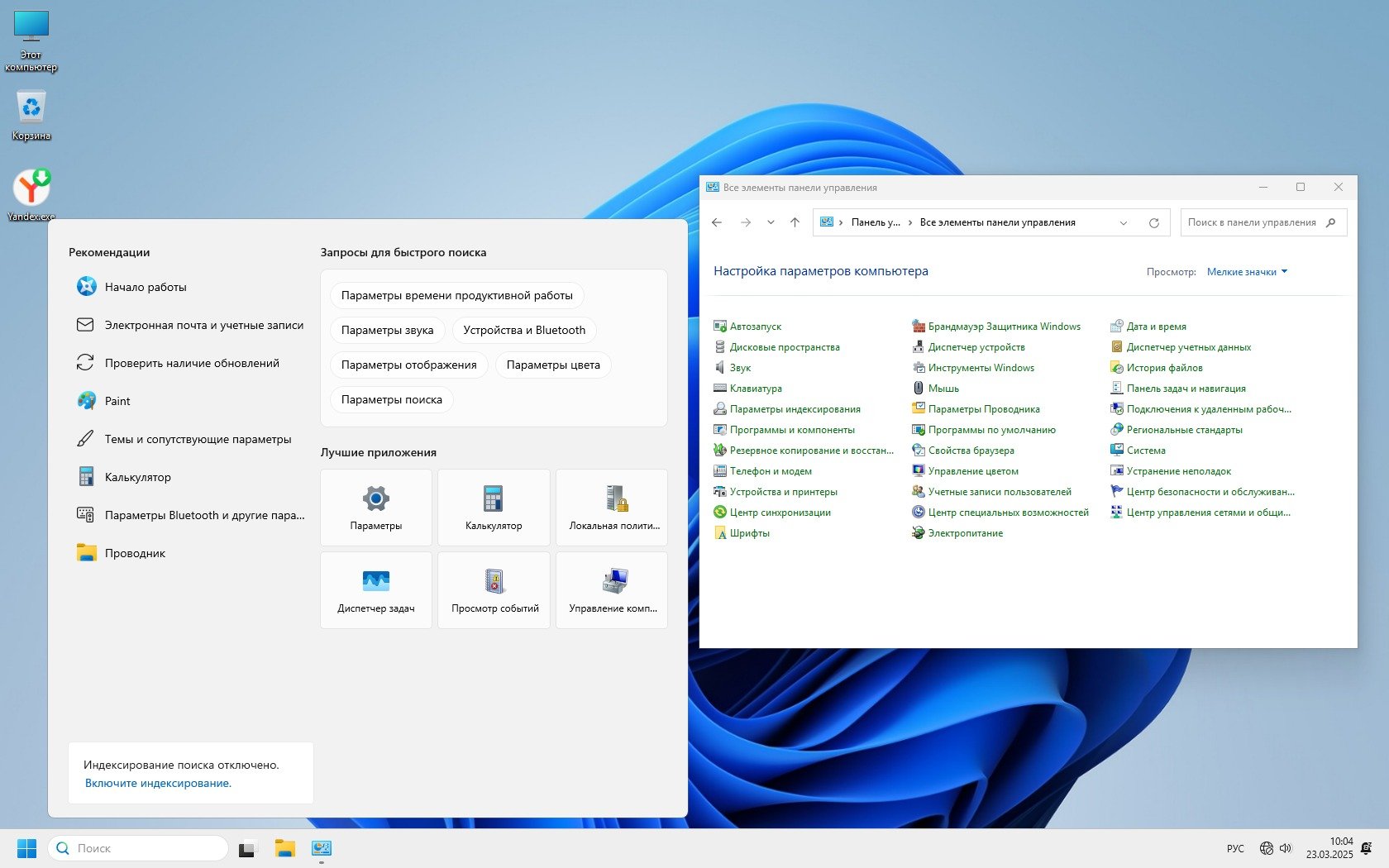Open Брандмауэр Защитника Windows item

click(x=1004, y=327)
